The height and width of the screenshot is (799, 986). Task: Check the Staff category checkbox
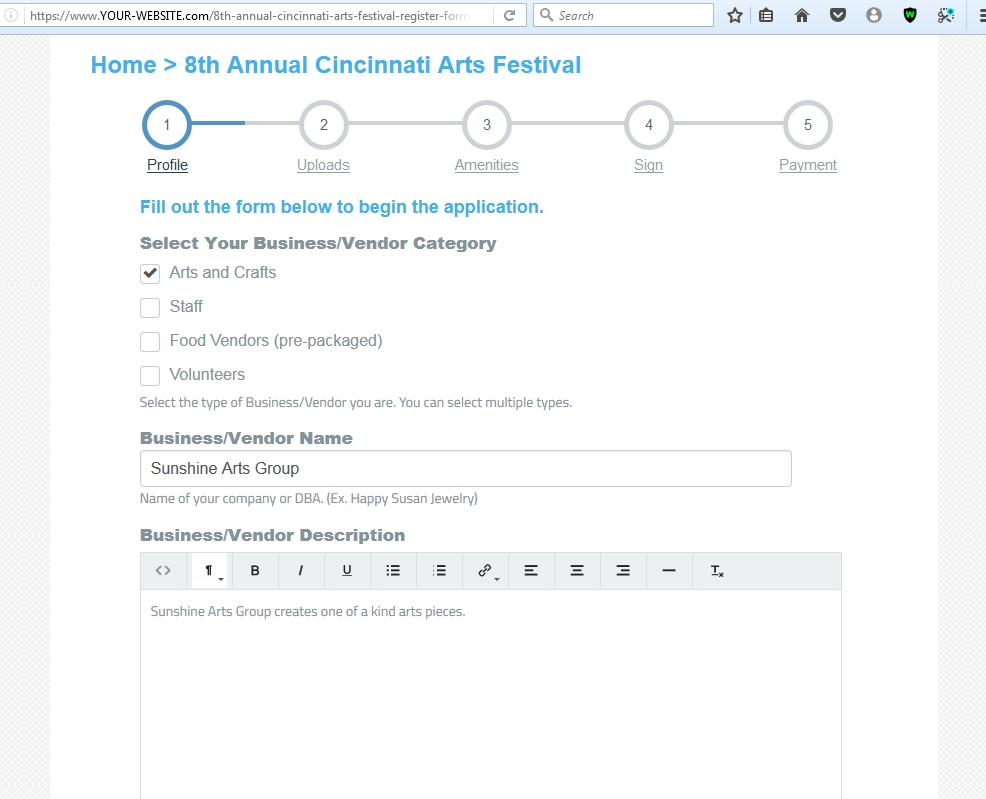click(150, 307)
